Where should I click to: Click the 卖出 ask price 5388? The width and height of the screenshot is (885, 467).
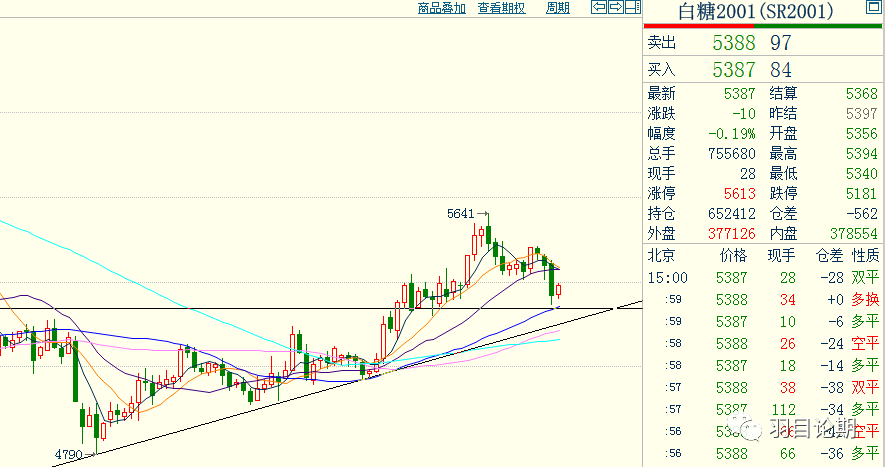coord(733,43)
